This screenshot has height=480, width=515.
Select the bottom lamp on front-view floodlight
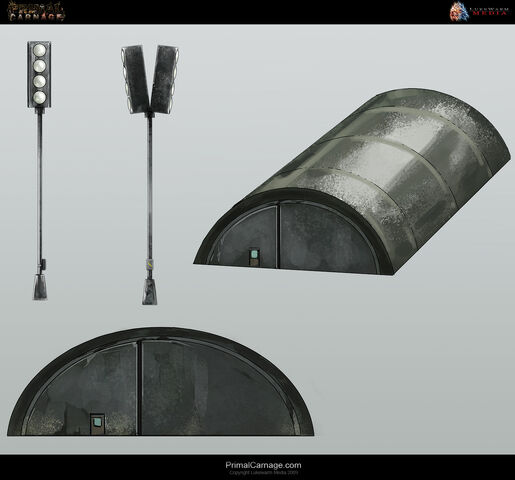click(40, 97)
